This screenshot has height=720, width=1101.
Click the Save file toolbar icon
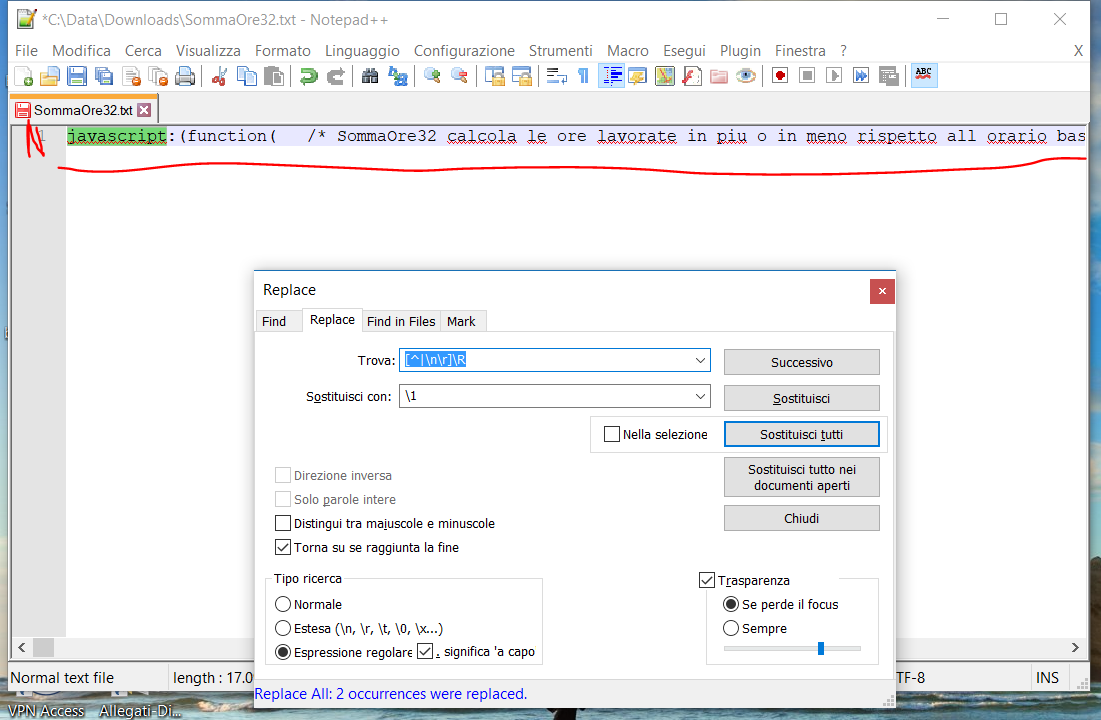(76, 76)
